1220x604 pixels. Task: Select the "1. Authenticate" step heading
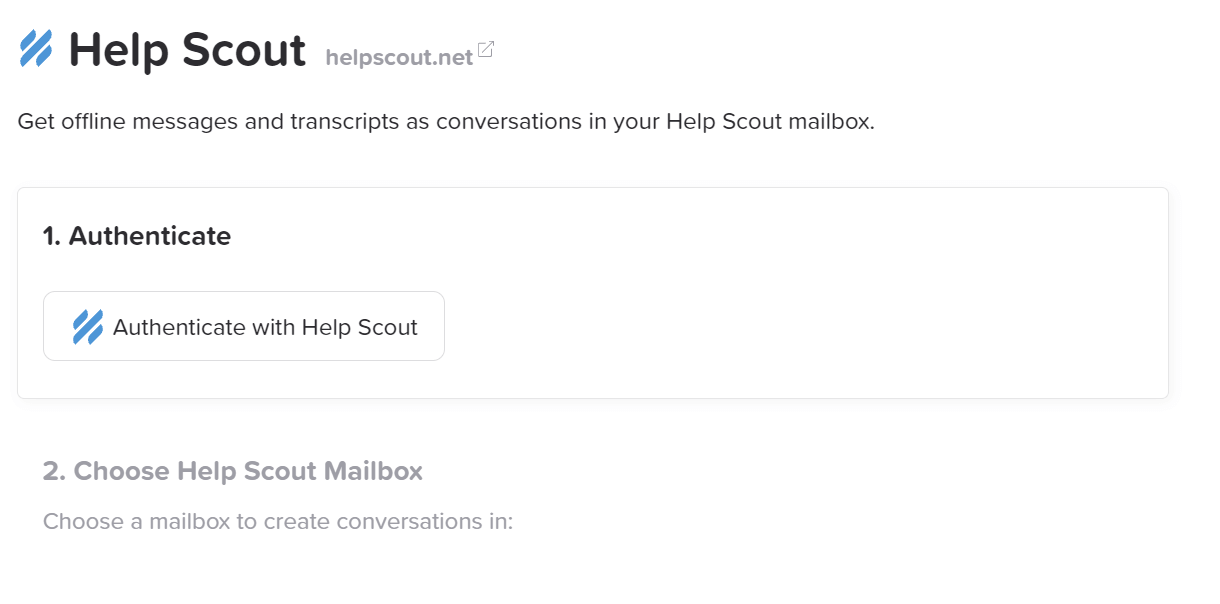click(137, 236)
